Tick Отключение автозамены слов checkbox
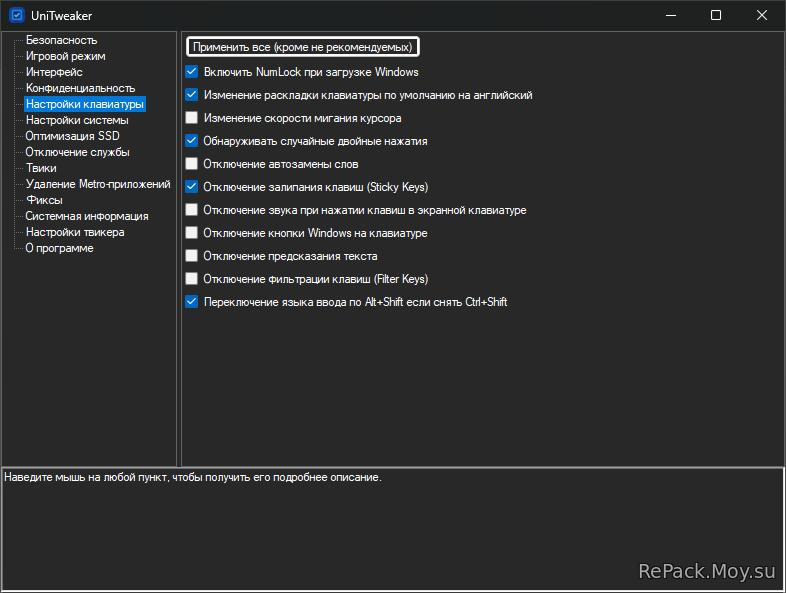Screen dimensions: 786x593 (191, 164)
